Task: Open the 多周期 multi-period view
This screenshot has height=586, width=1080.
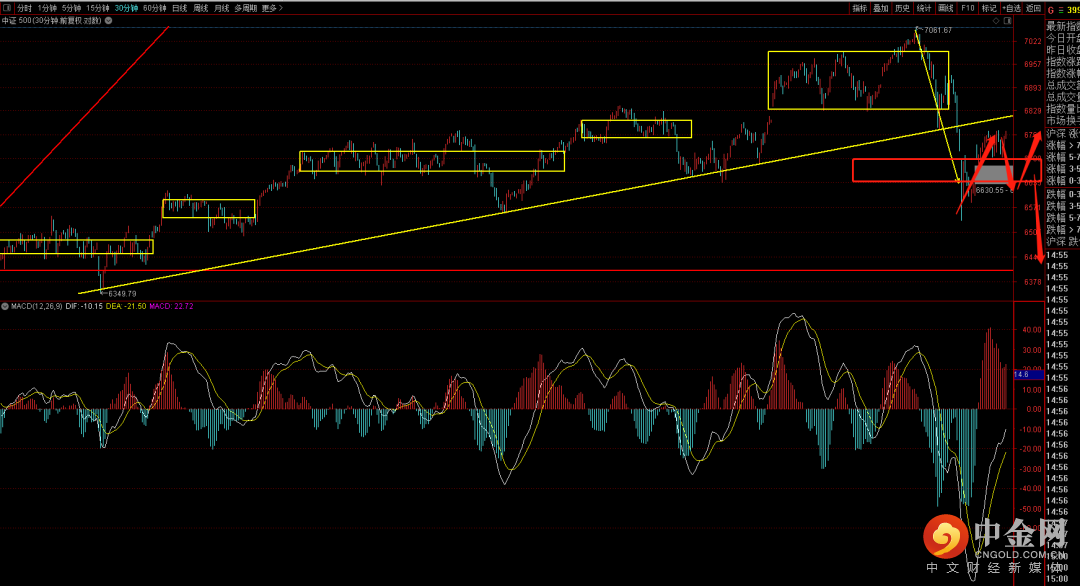Action: (x=246, y=8)
